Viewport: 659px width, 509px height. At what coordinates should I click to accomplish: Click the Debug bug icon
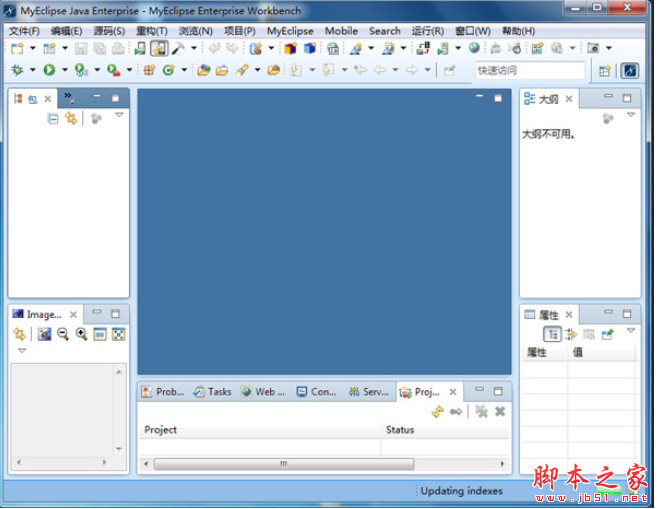(17, 70)
